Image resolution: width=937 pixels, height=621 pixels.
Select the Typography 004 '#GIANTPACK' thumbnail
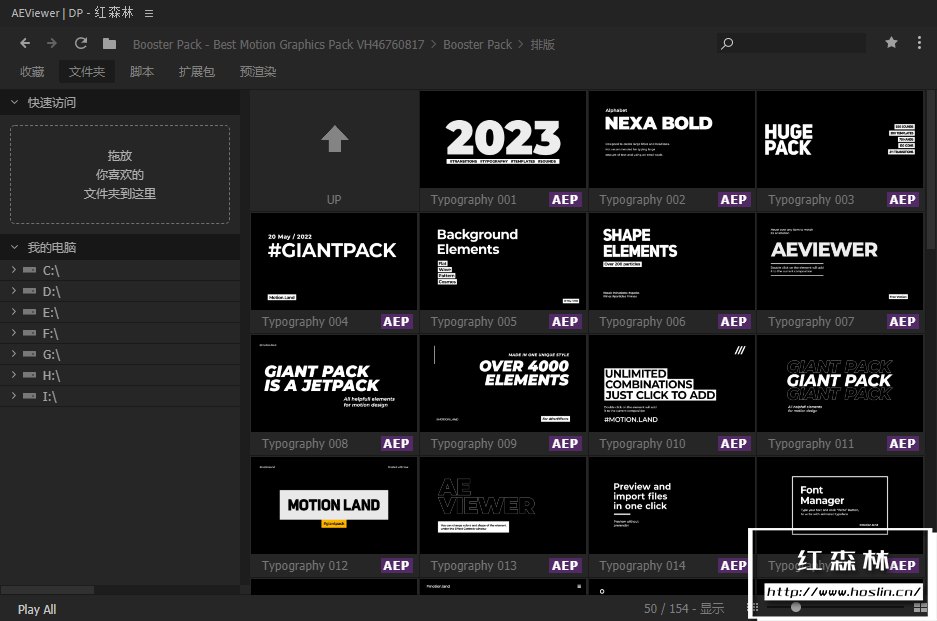click(334, 261)
